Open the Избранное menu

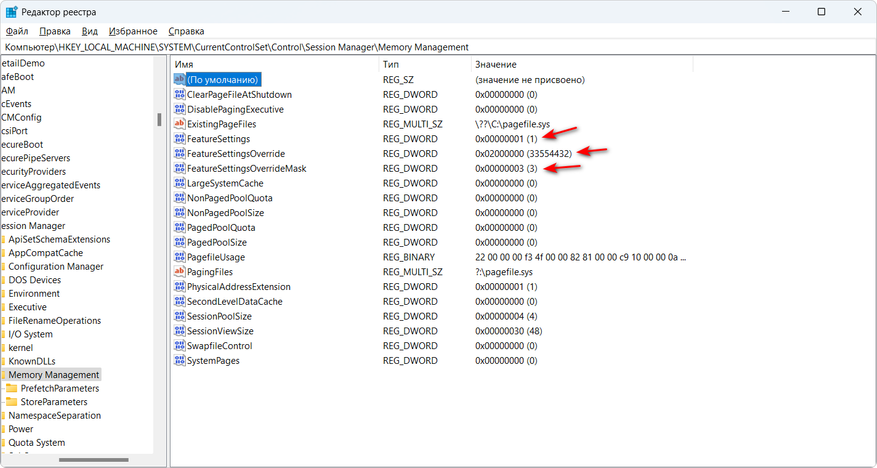tap(133, 31)
